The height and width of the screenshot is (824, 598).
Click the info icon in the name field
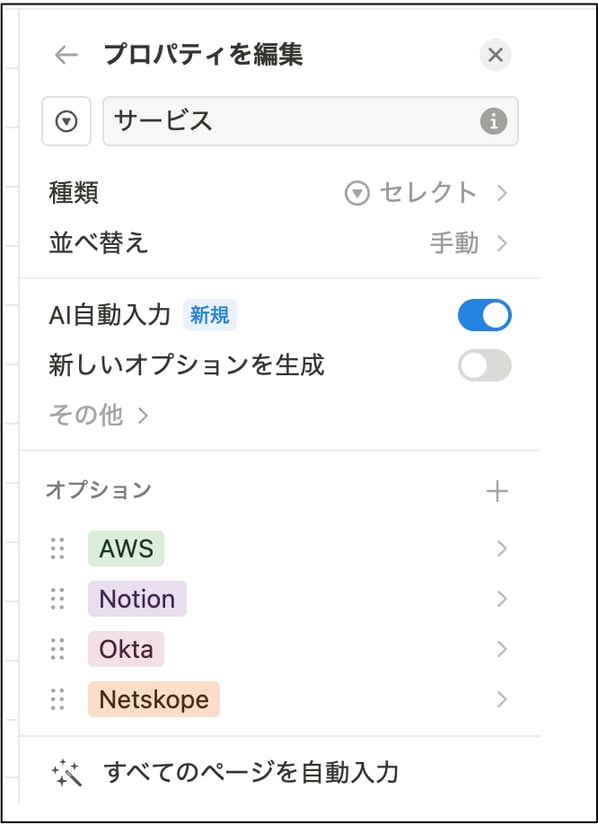click(494, 121)
